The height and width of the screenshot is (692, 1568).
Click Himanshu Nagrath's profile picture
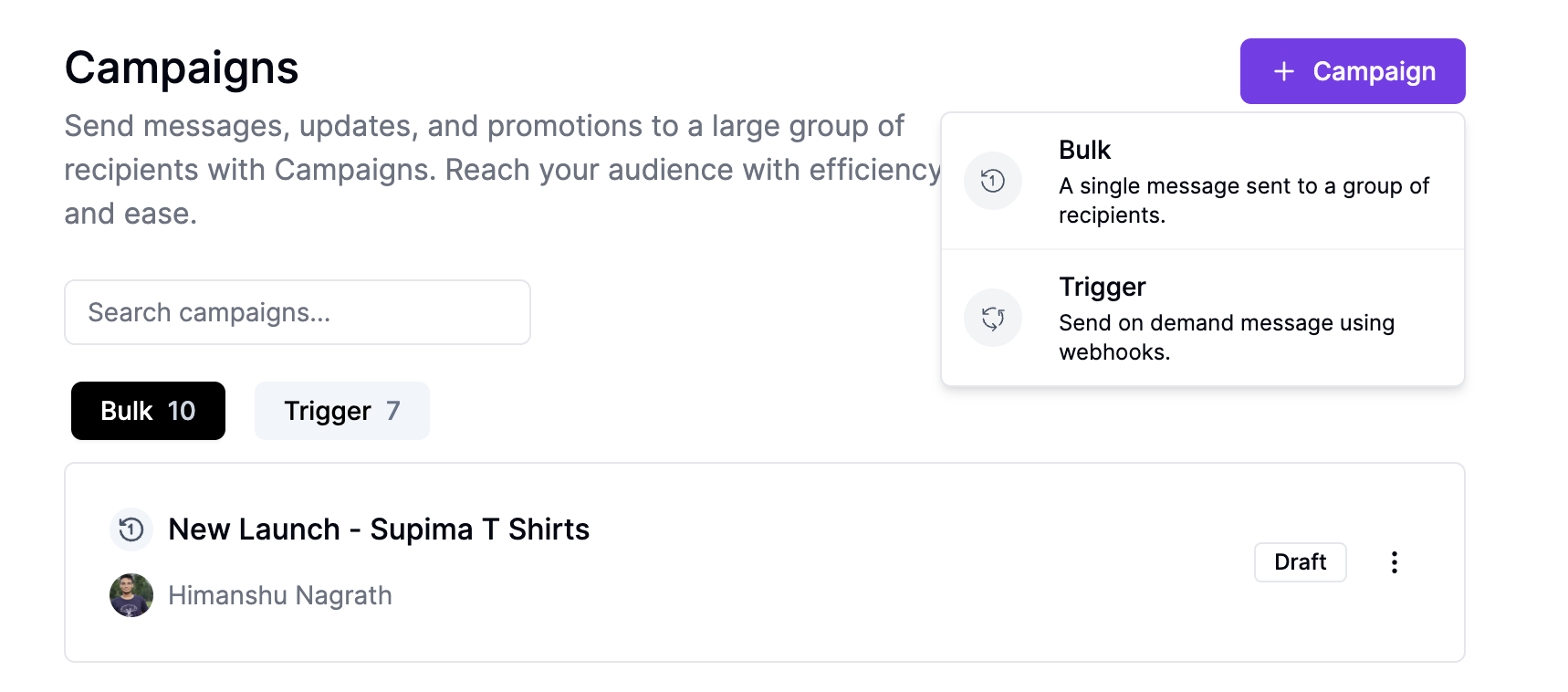click(x=131, y=595)
